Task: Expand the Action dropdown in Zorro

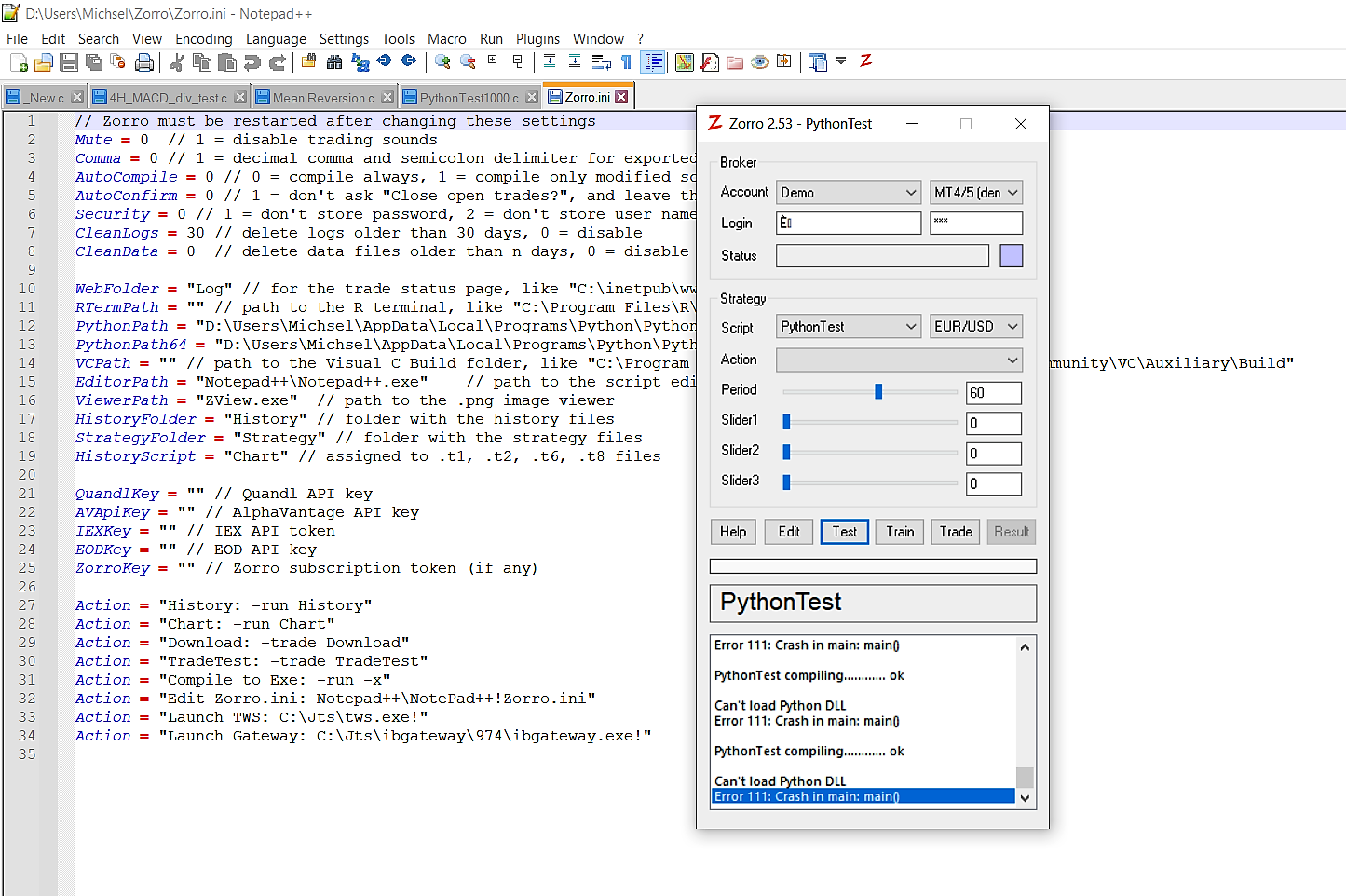Action: point(899,360)
